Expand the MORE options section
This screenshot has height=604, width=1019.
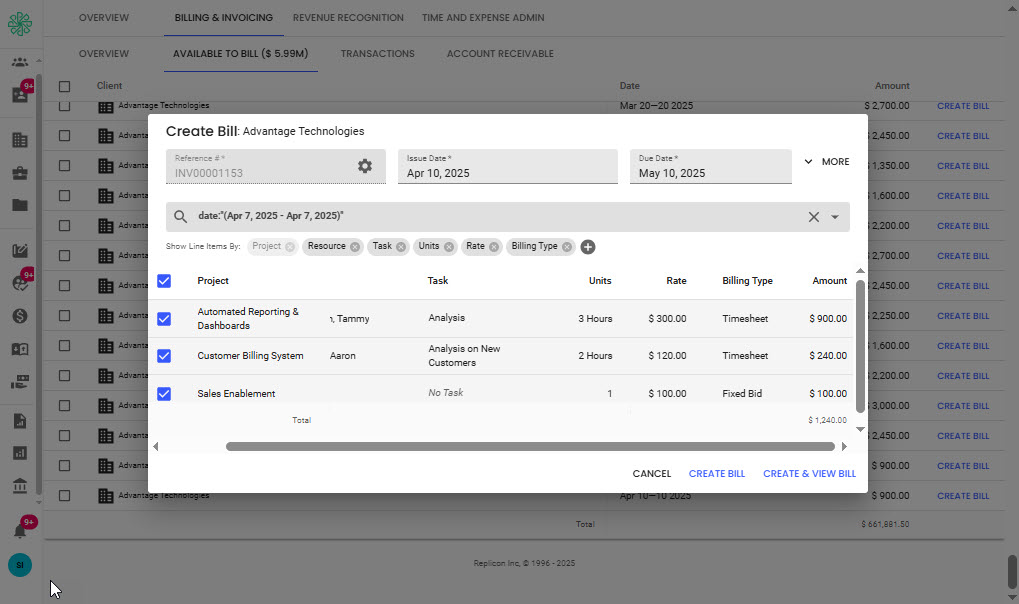click(x=826, y=162)
